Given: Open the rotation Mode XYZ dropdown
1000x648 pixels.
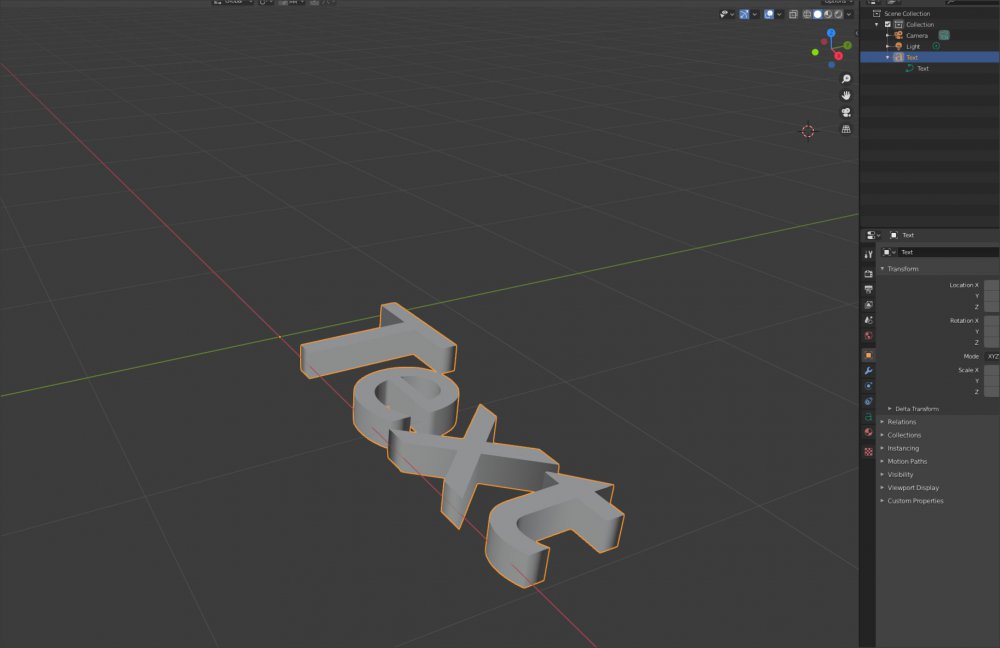Looking at the screenshot, I should point(992,356).
